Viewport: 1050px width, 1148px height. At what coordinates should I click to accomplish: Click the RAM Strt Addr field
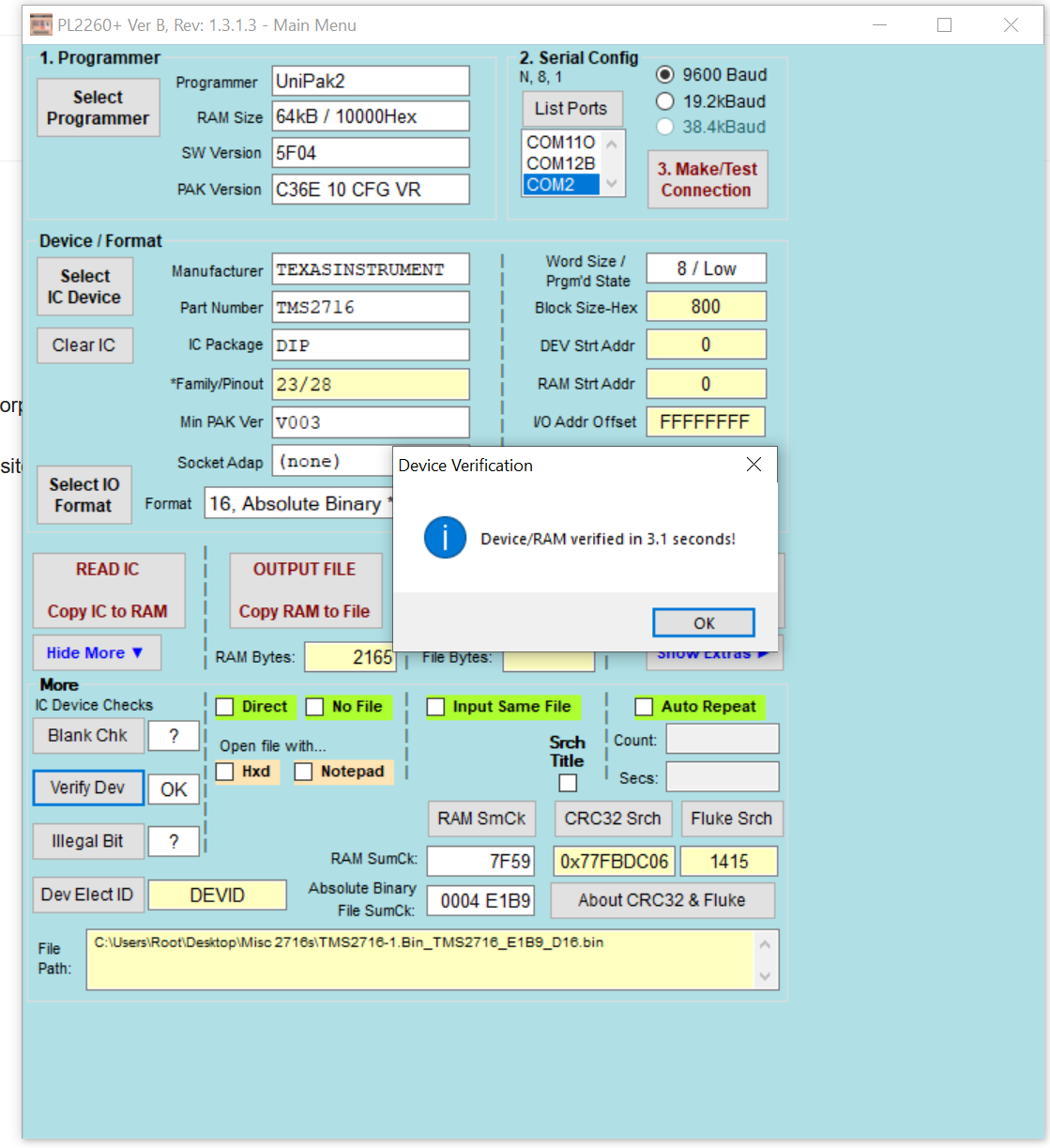point(707,384)
